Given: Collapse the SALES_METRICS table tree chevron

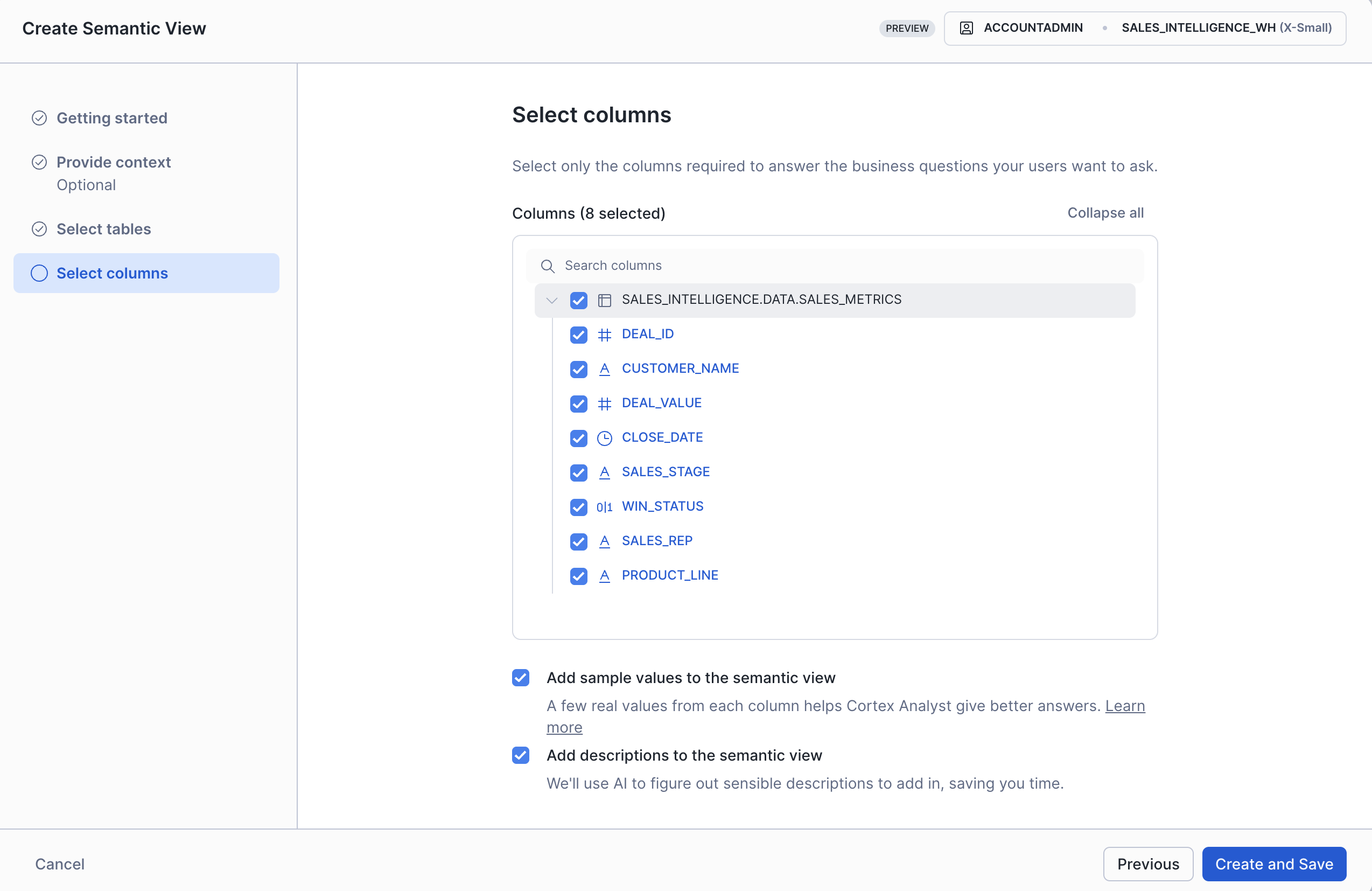Looking at the screenshot, I should [x=552, y=301].
